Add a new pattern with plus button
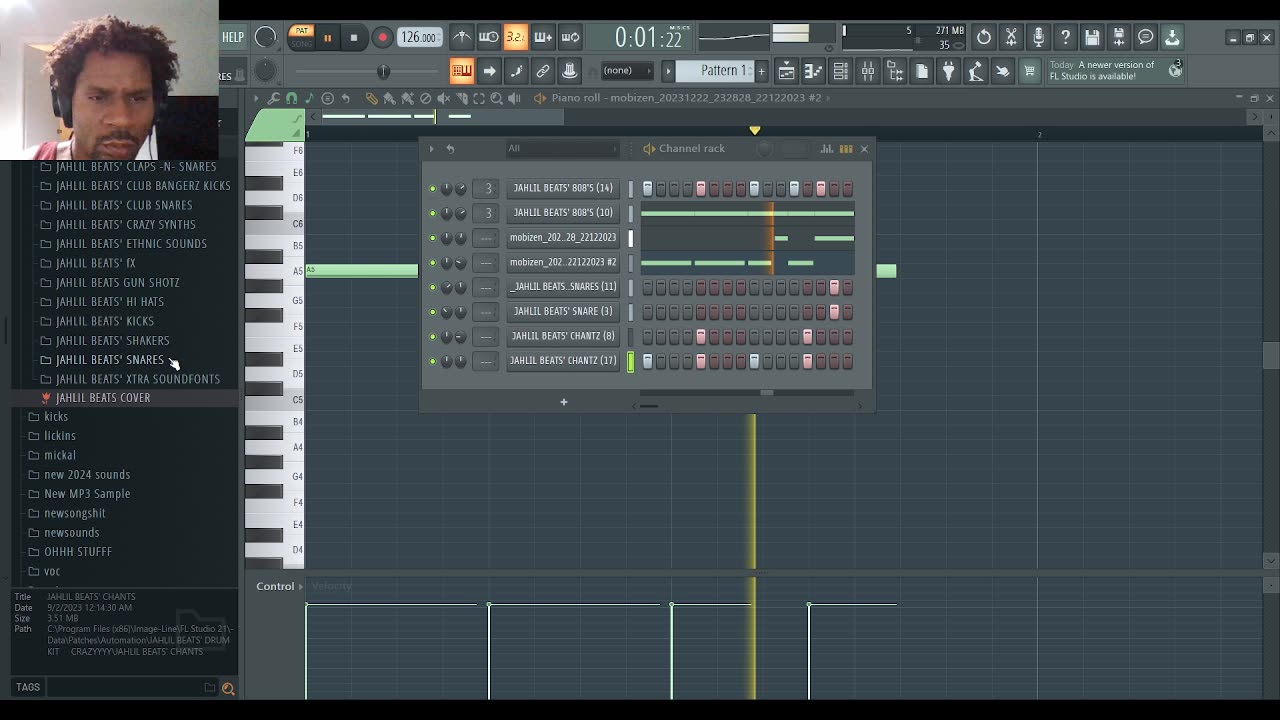 (761, 71)
